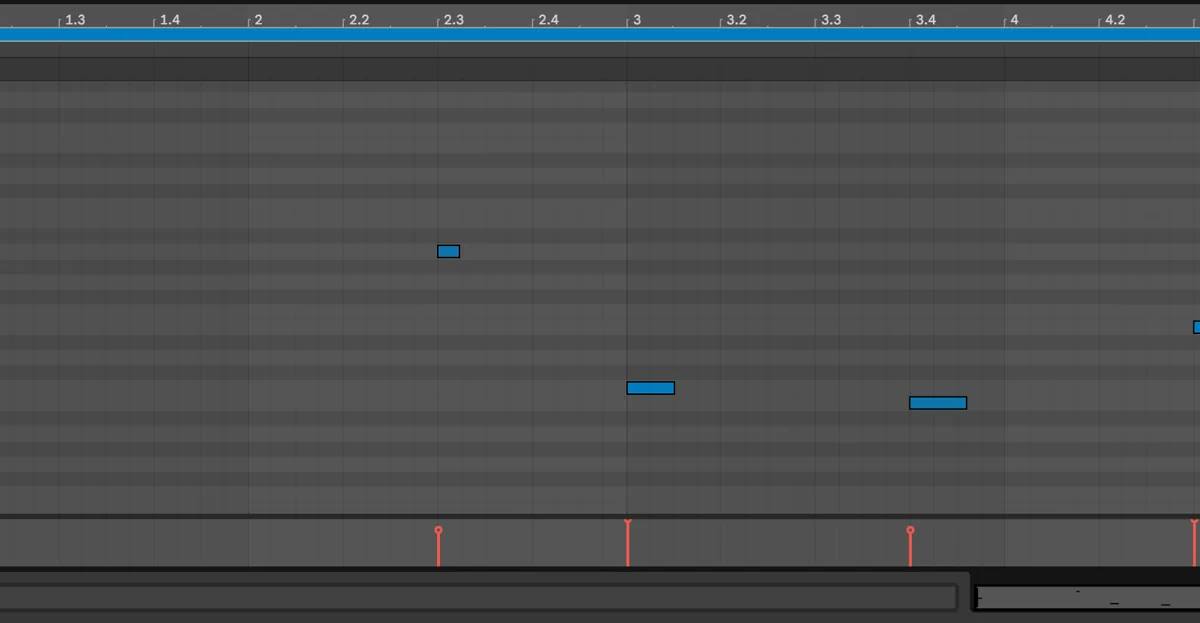The width and height of the screenshot is (1200, 623).
Task: Click ruler position 2.3
Action: point(454,20)
